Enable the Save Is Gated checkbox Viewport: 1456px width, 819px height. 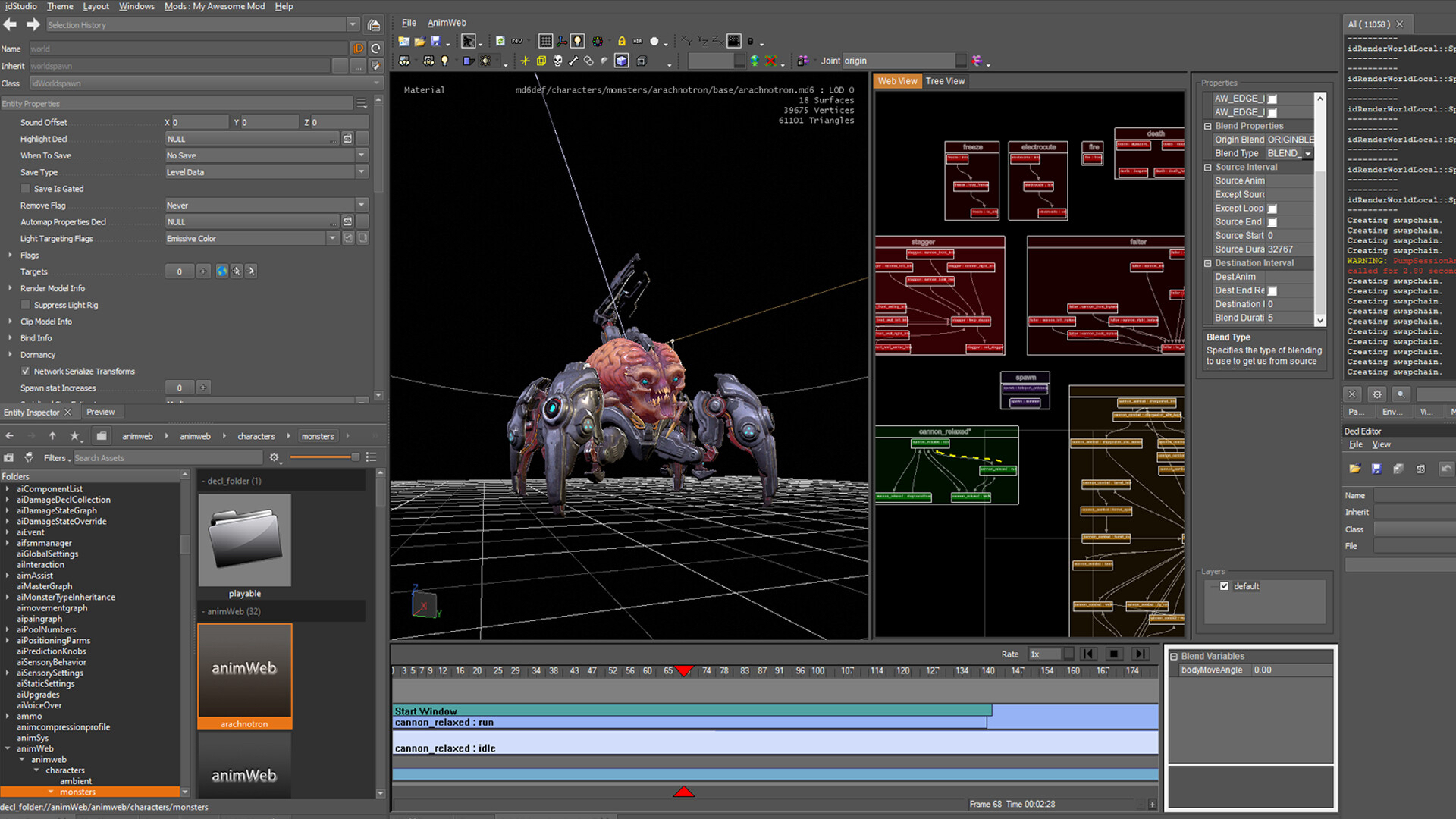(x=26, y=188)
